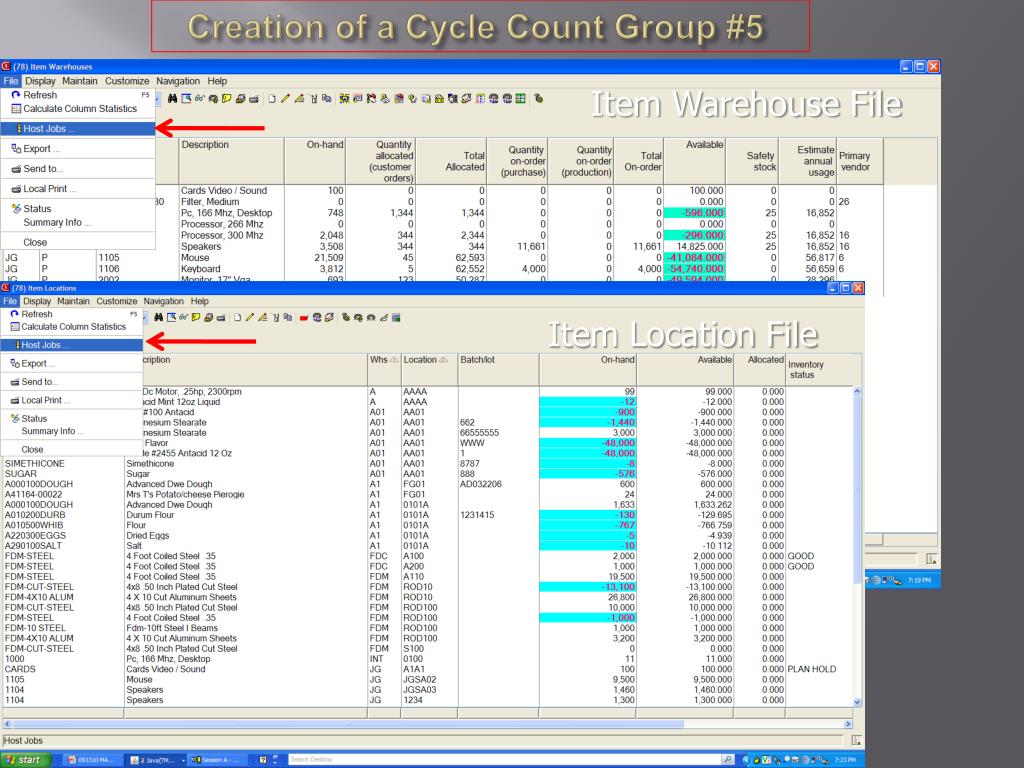The width and height of the screenshot is (1024, 768).
Task: Click binoculars find icon in Item Warehouses toolbar
Action: tap(172, 99)
